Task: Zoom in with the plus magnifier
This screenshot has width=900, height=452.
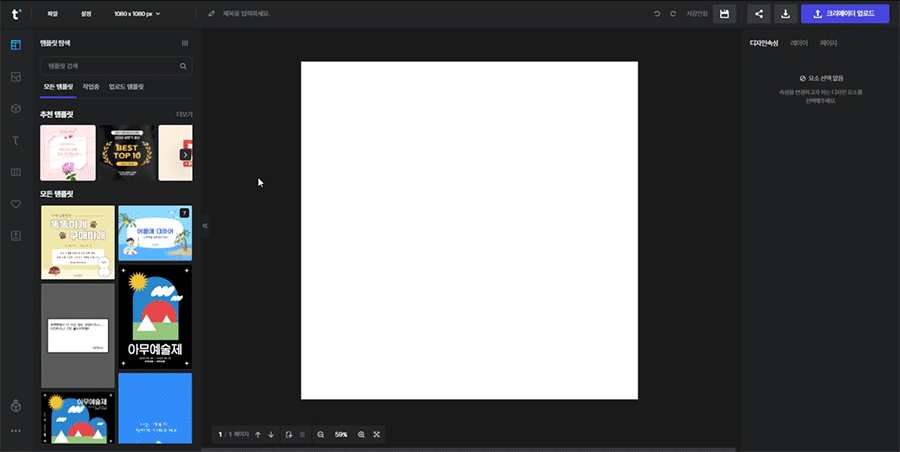Action: tap(361, 435)
